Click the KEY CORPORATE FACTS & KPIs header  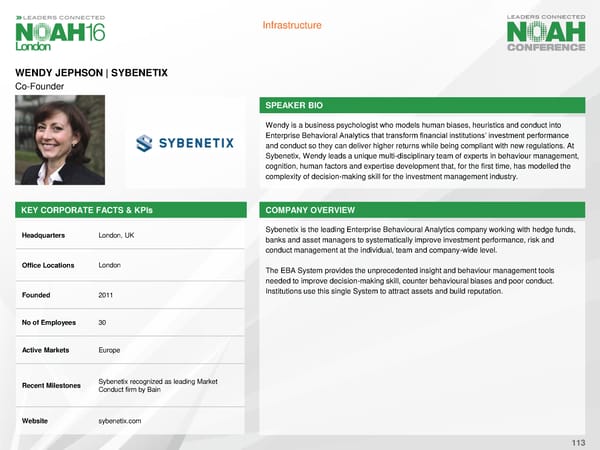130,211
